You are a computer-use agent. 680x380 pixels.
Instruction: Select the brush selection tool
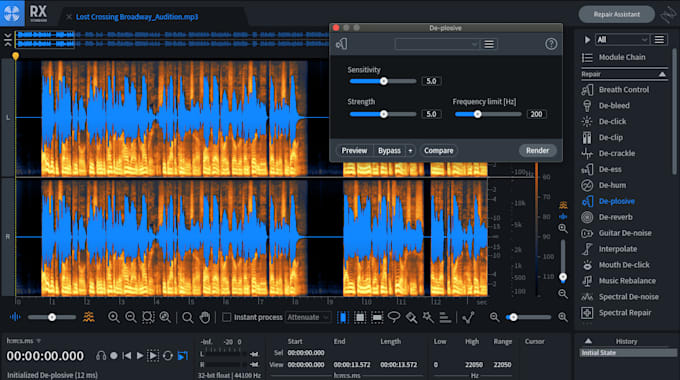pos(411,317)
